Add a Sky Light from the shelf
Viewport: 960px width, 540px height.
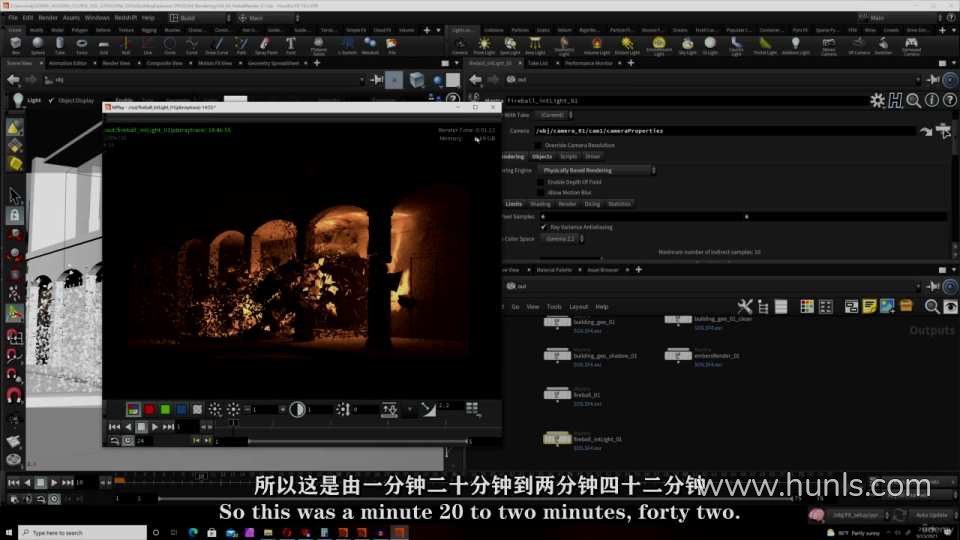click(688, 45)
